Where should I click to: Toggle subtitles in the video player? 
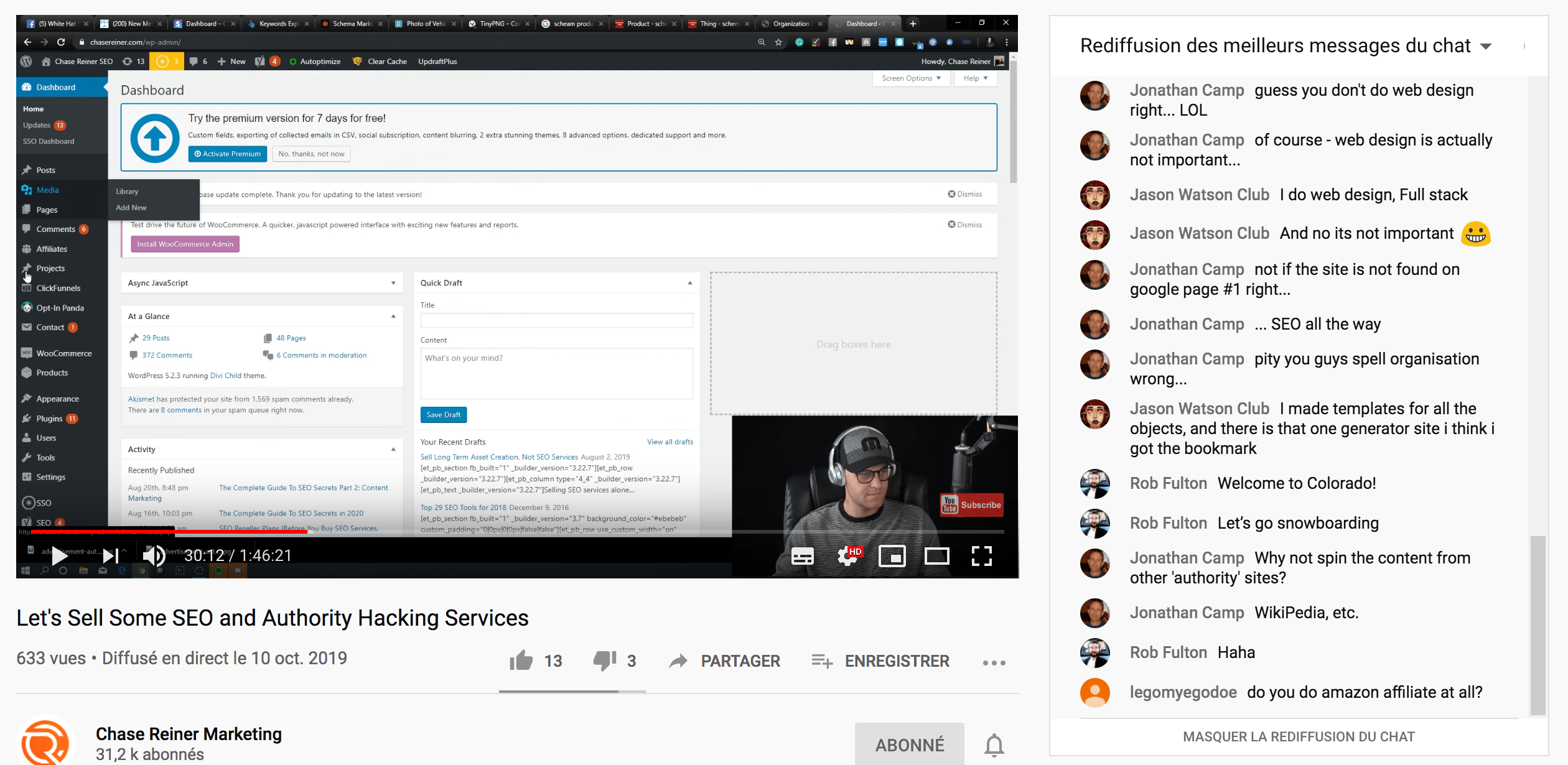[x=802, y=556]
